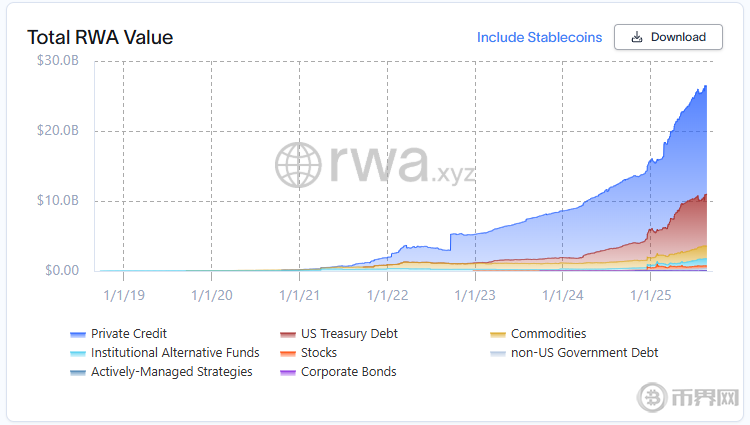Click the 1/1/25 x-axis label
The image size is (750, 425).
pyautogui.click(x=649, y=295)
